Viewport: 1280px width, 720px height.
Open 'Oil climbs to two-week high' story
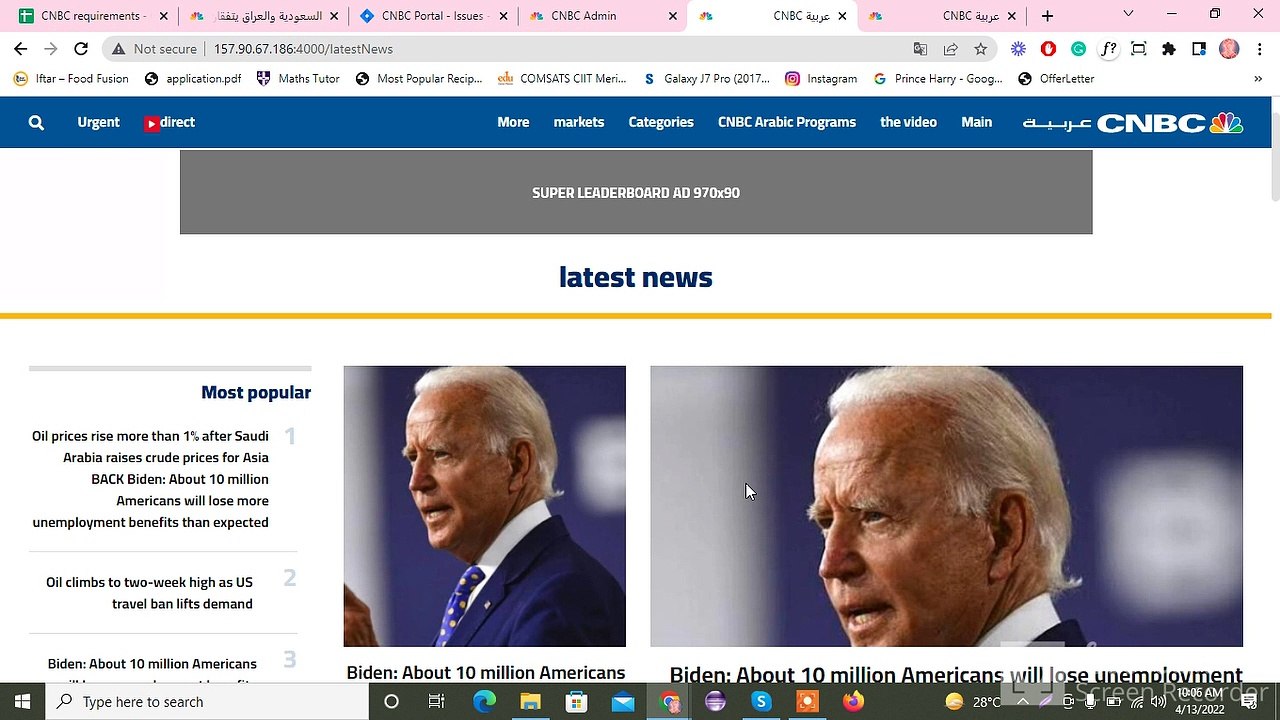(x=149, y=593)
